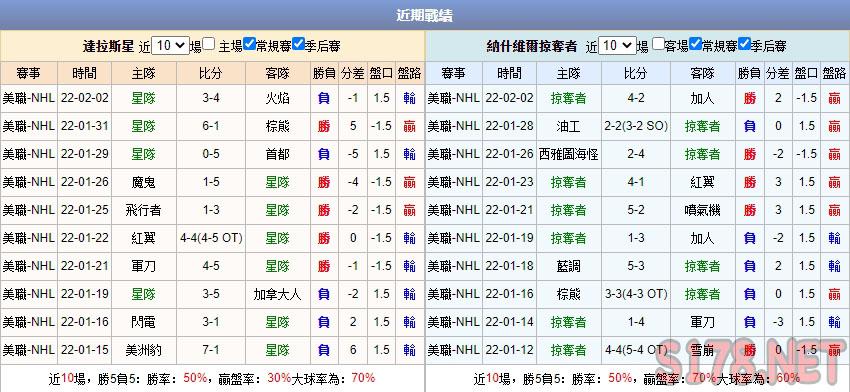This screenshot has height=392, width=850.
Task: Uncheck 季后賽 in the 達拉斯星 panel
Action: coord(298,44)
